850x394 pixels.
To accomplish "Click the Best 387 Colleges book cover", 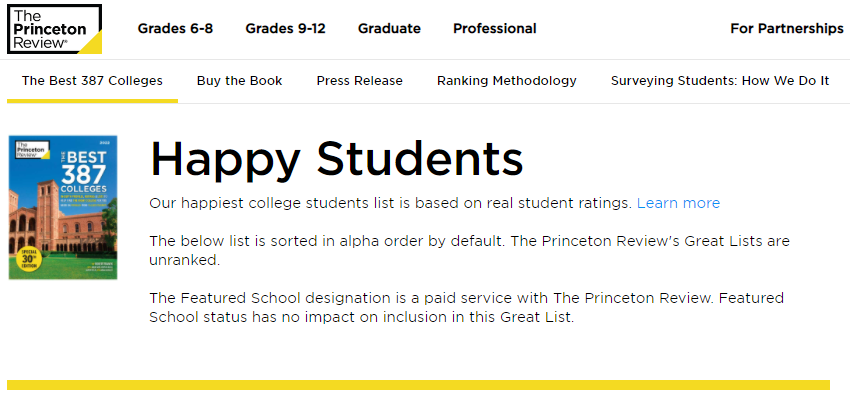I will (x=63, y=208).
